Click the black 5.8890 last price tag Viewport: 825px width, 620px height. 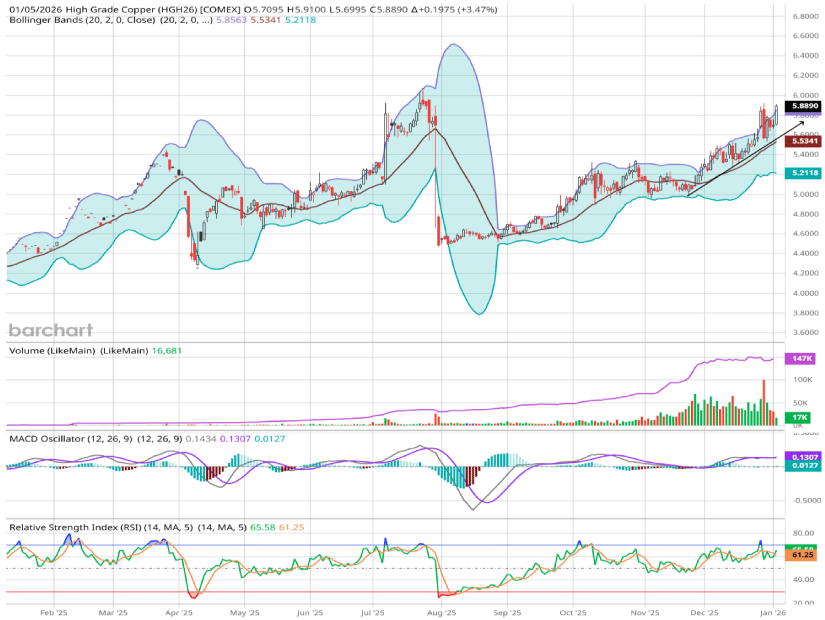tap(805, 106)
